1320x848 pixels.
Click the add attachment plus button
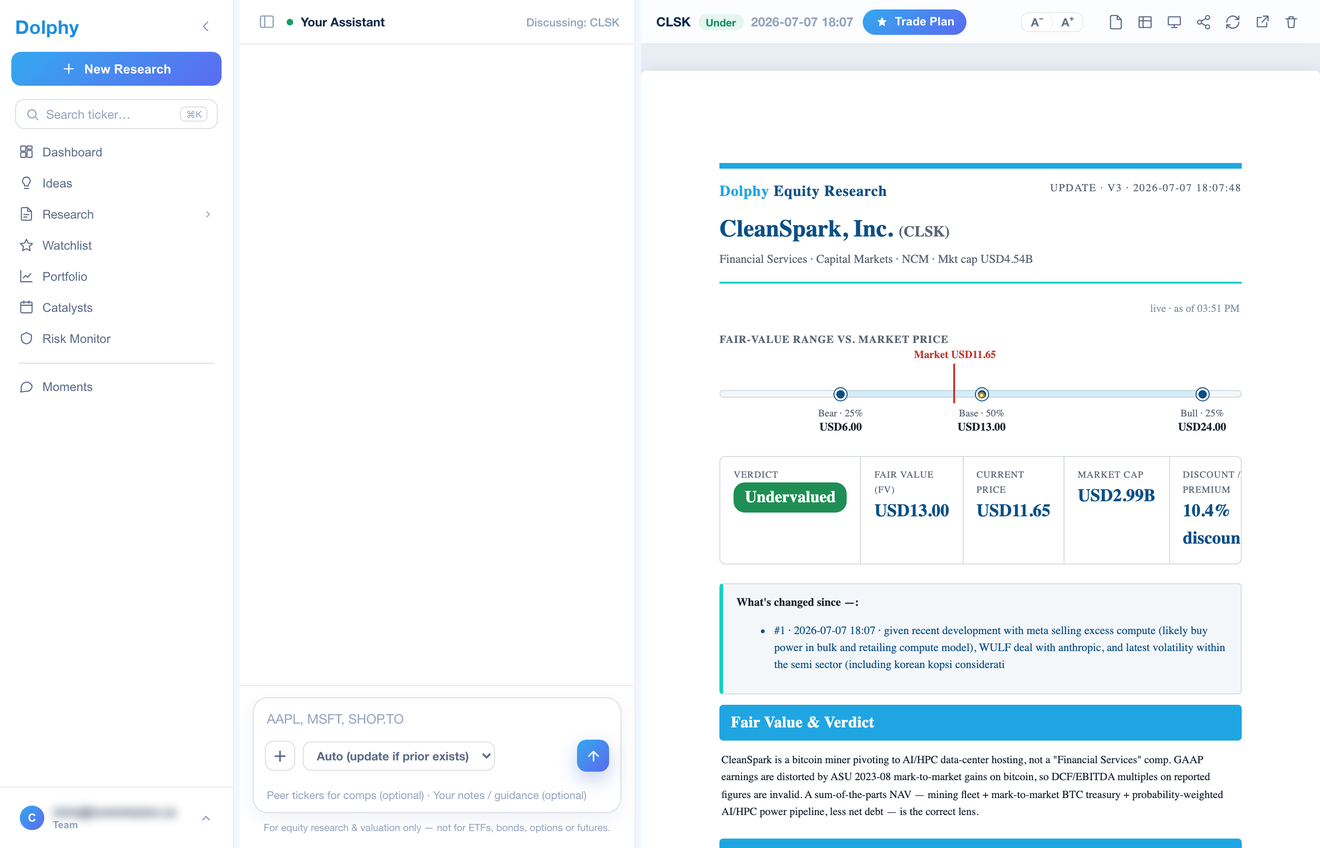(280, 756)
